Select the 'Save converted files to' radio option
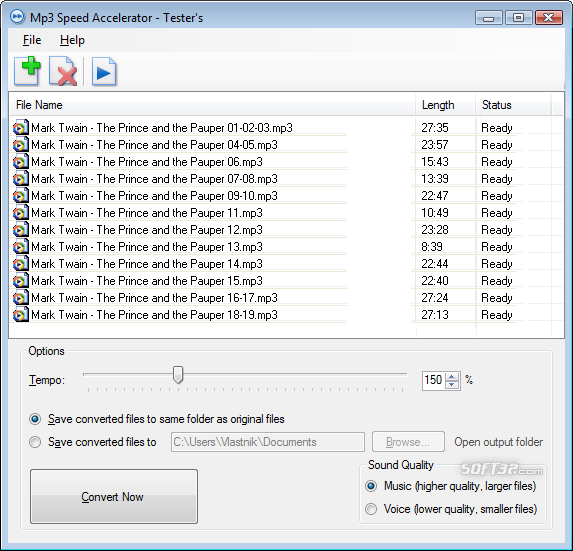573x551 pixels. [35, 442]
